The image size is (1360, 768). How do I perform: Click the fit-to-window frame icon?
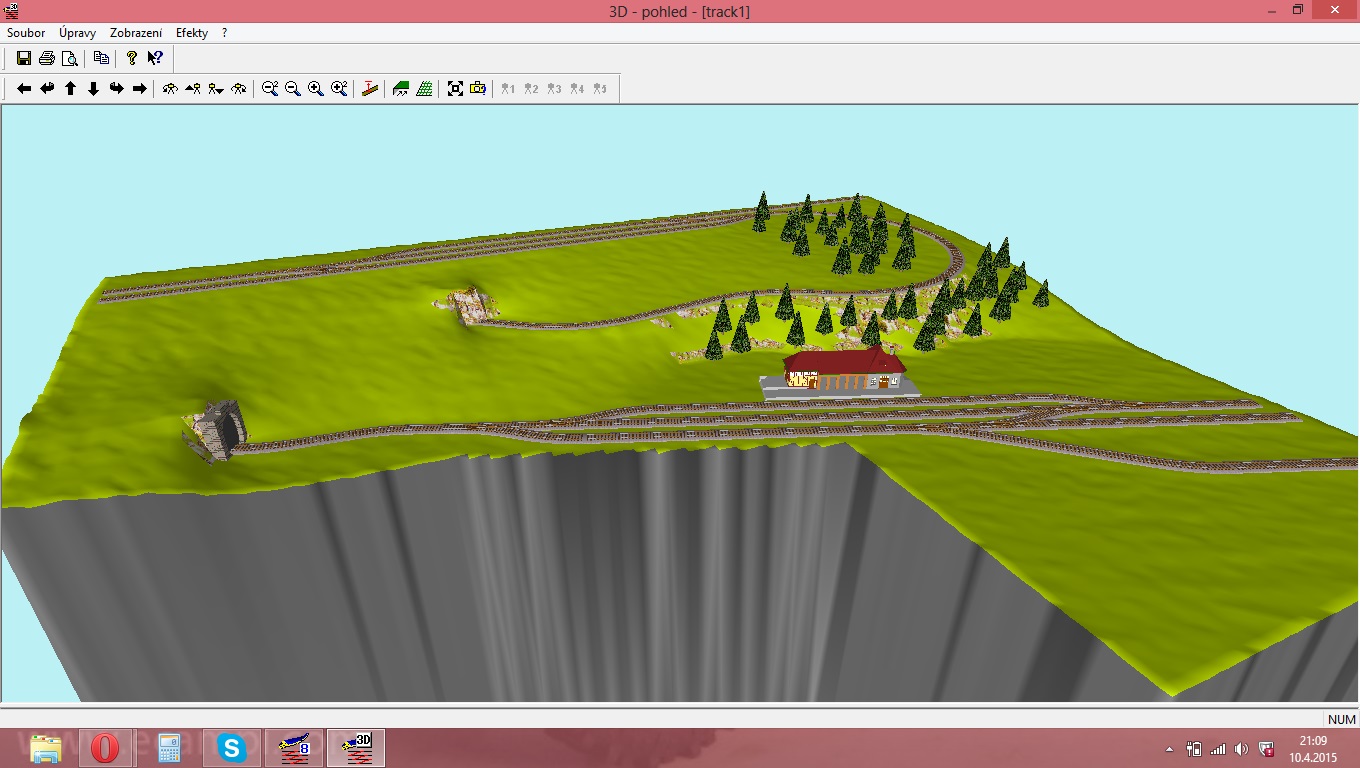455,88
